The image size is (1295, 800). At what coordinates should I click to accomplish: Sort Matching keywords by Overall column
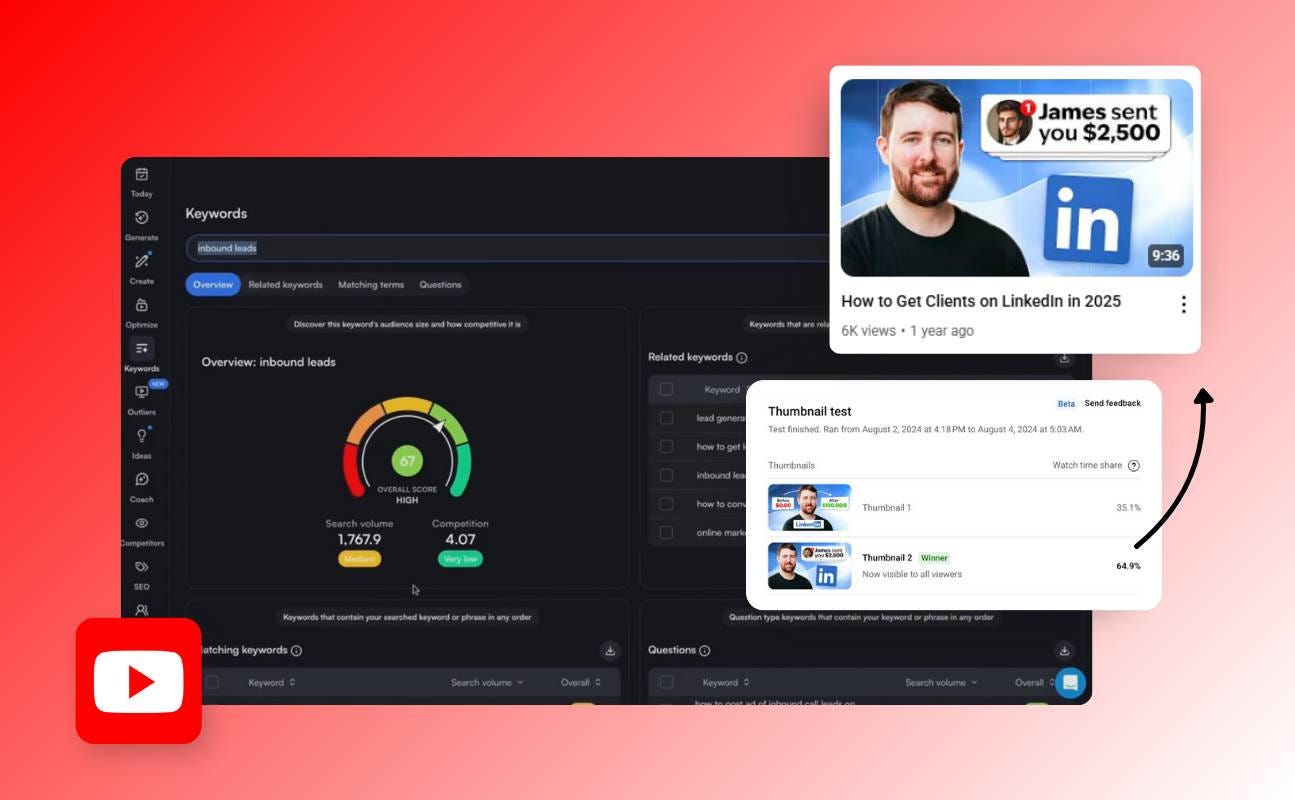(x=581, y=683)
